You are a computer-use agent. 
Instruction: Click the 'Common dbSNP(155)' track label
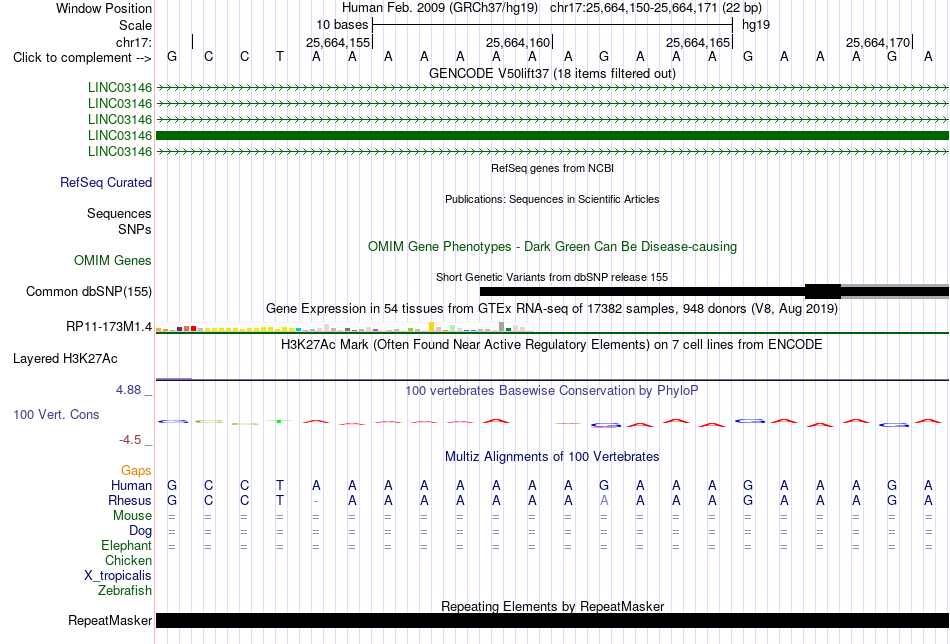point(89,291)
